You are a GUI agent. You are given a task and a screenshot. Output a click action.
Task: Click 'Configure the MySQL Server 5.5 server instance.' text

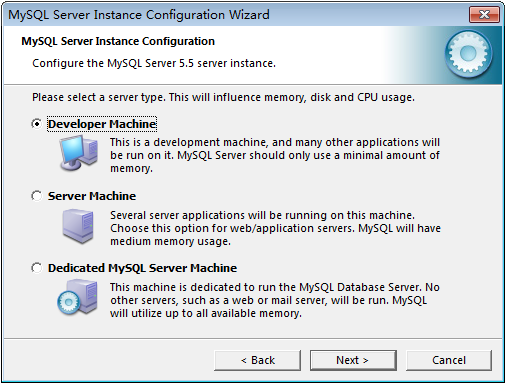click(154, 63)
